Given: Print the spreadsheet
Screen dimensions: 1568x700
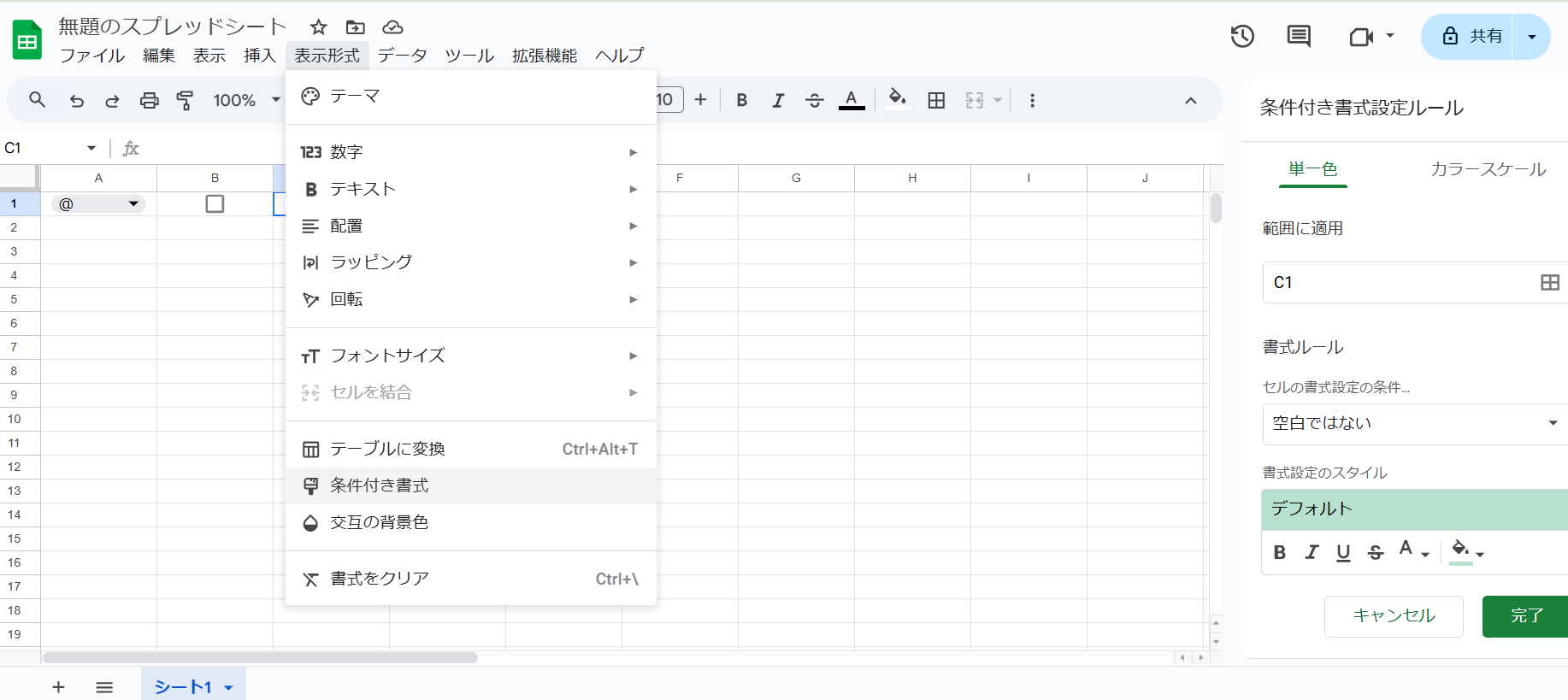Looking at the screenshot, I should click(149, 100).
